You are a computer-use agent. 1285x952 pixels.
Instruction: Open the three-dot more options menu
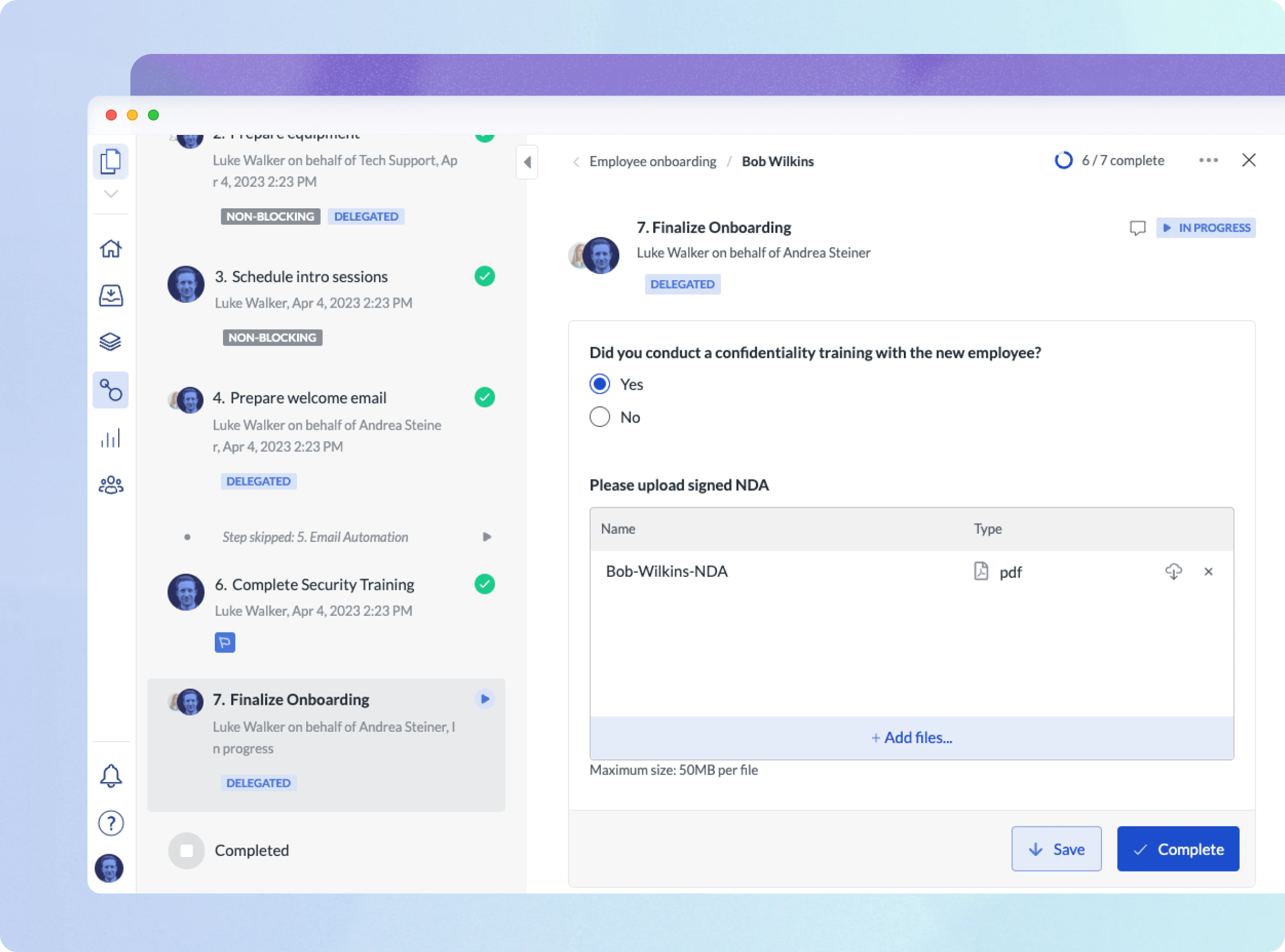coord(1208,161)
